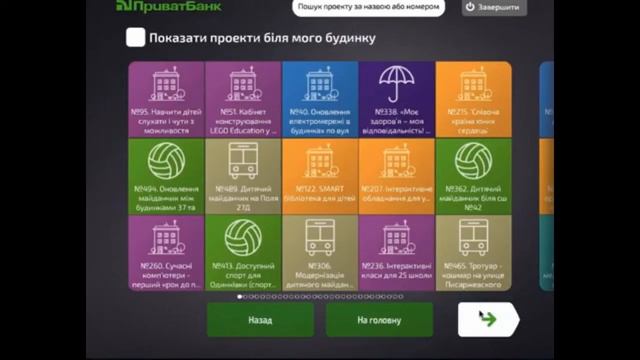Open project №51 LEGO Education tile

243,99
